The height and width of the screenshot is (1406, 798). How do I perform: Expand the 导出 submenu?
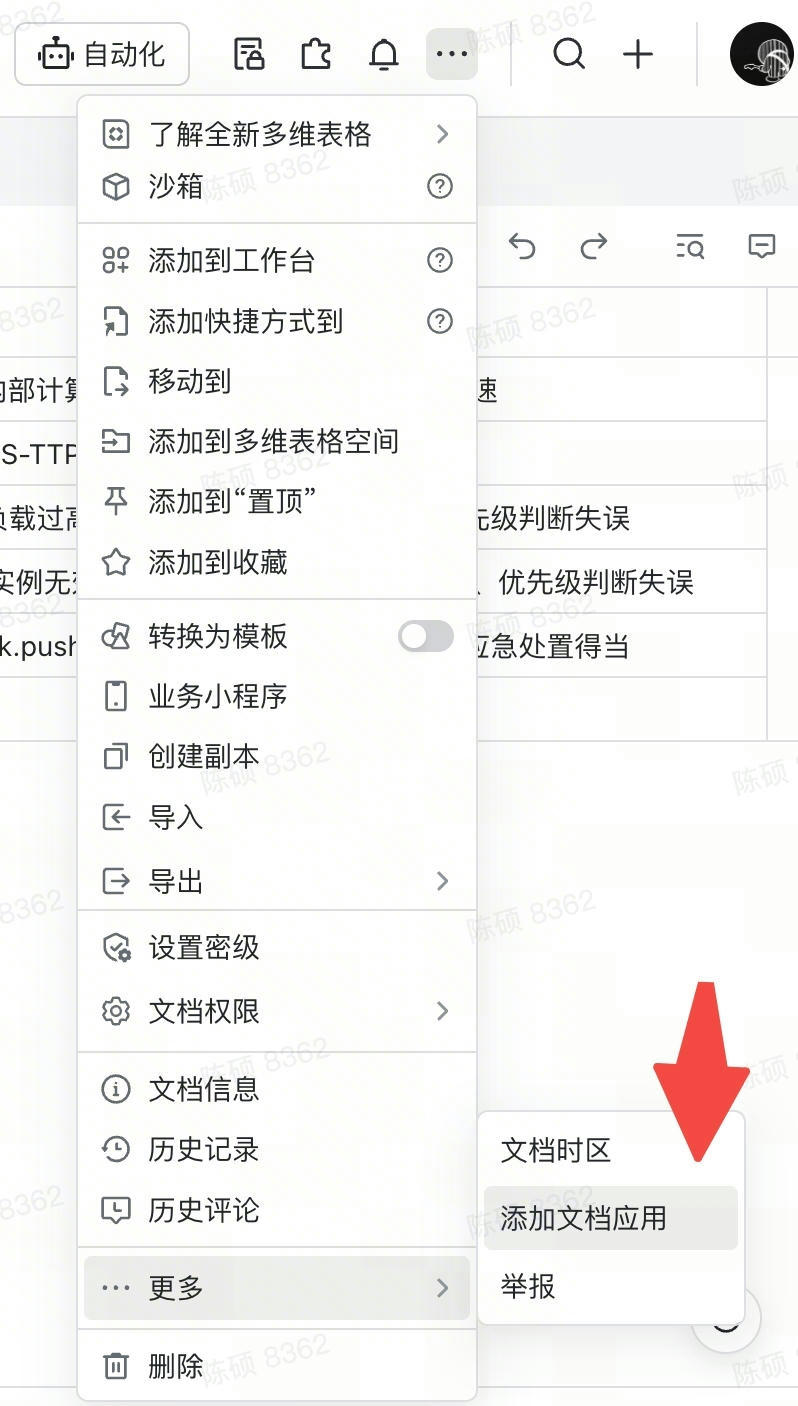tap(277, 881)
